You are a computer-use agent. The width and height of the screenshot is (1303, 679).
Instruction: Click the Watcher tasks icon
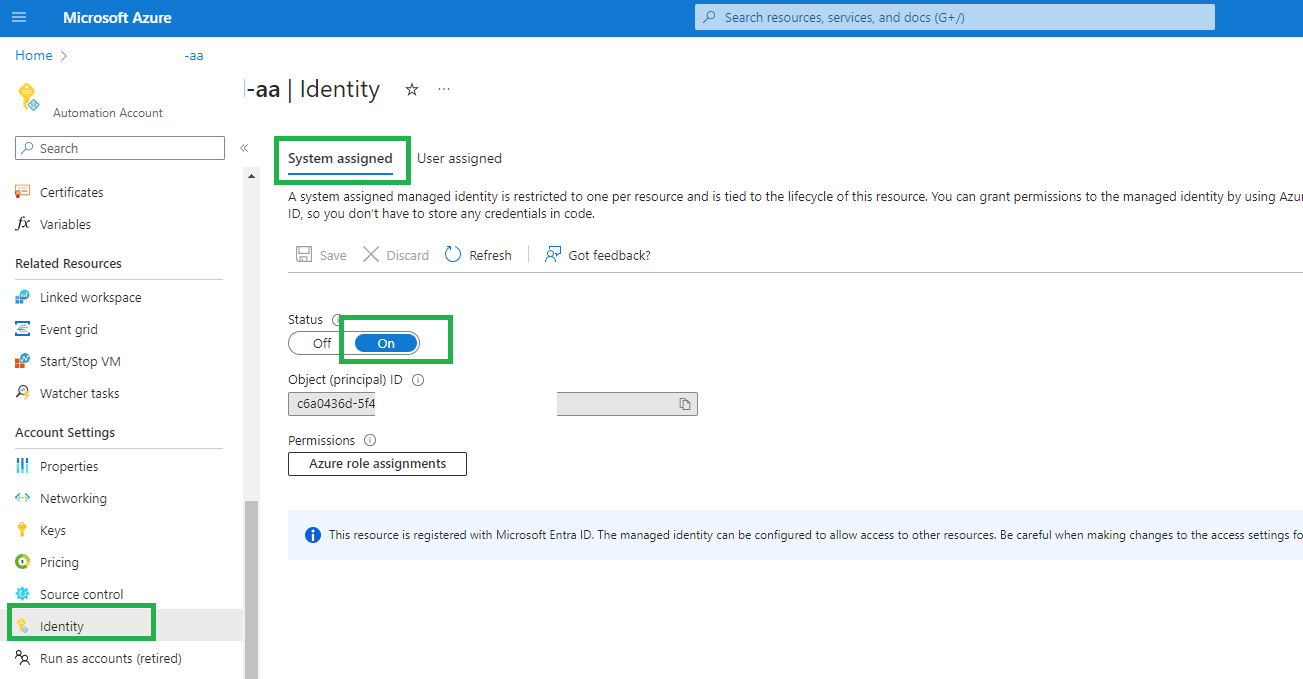23,393
